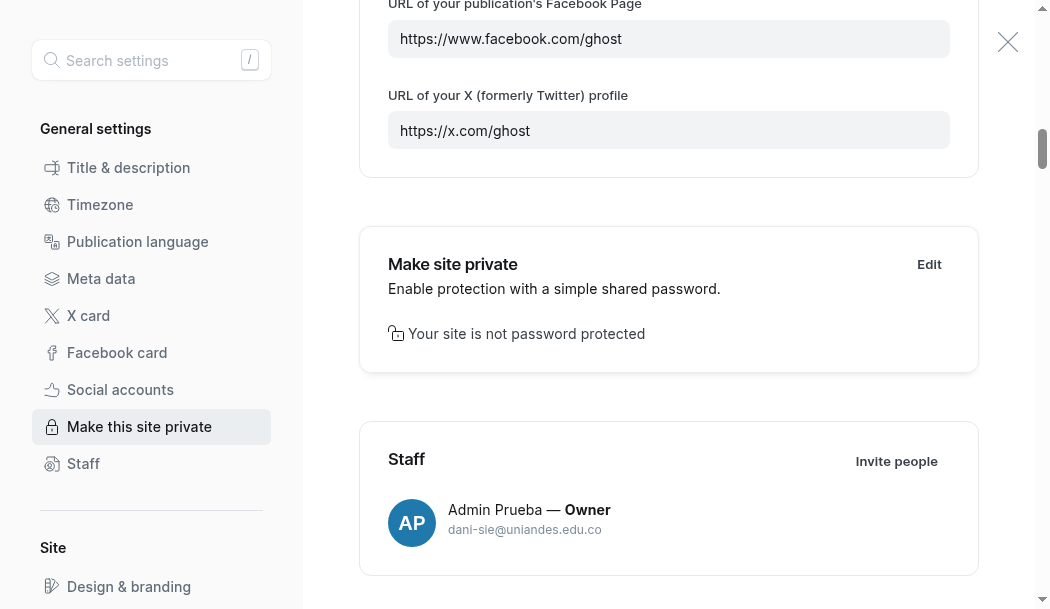
Task: Click the X card logo icon
Action: 52,316
